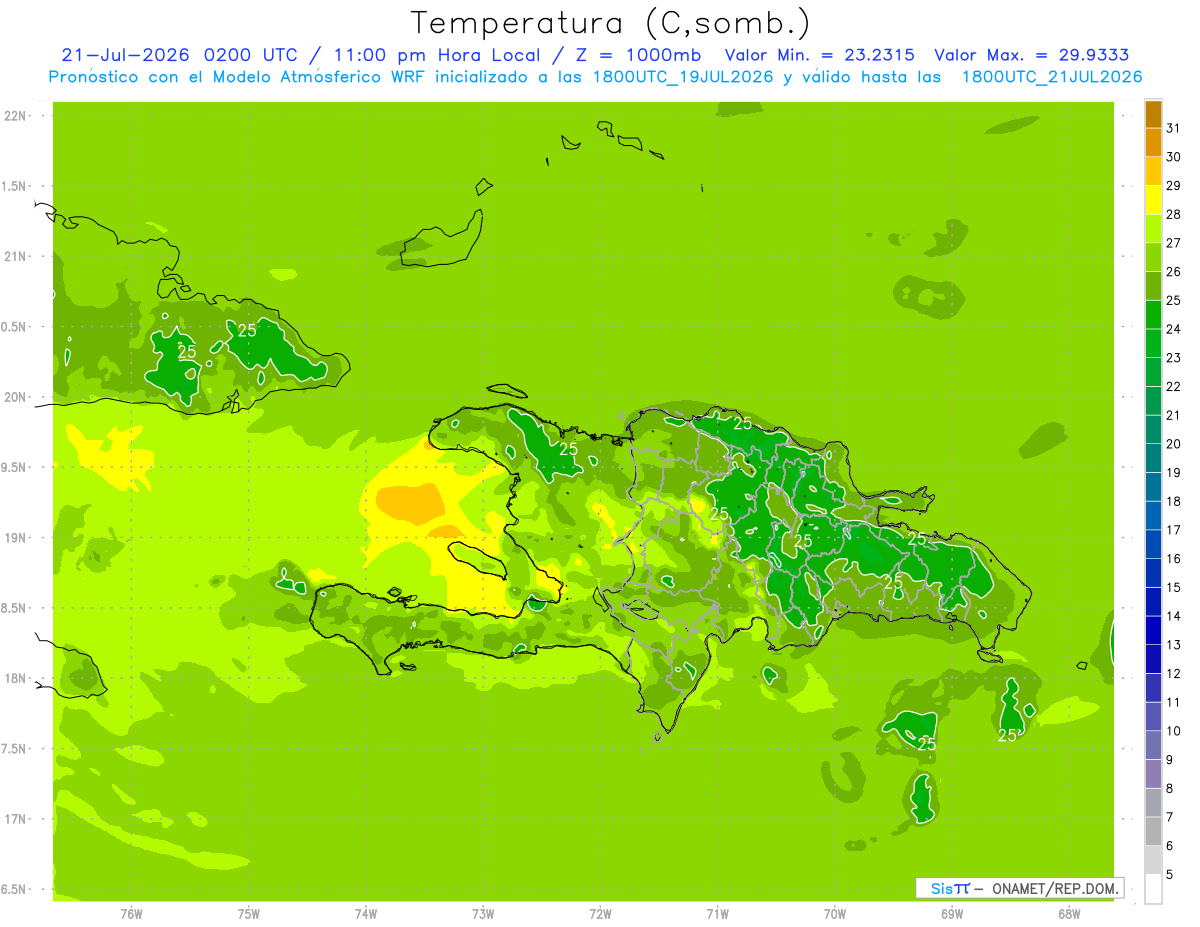This screenshot has height=927, width=1200.
Task: Click the "22N" latitude axis label
Action: [15, 115]
